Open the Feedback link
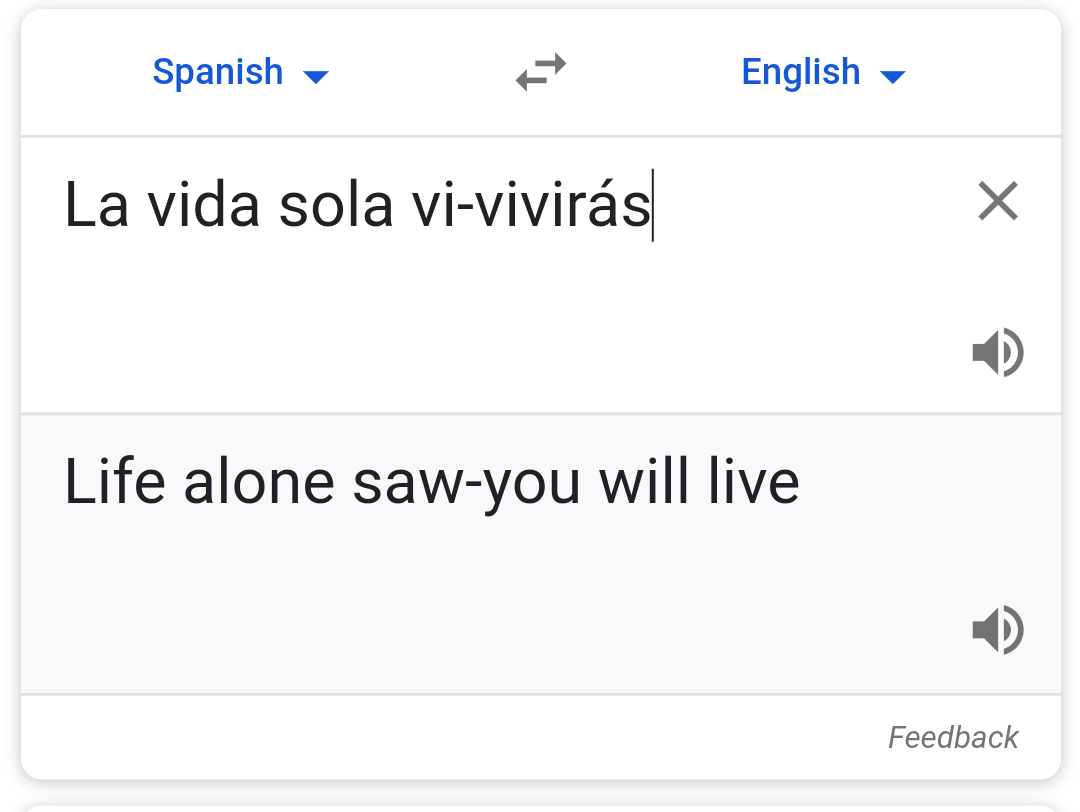 [x=952, y=738]
